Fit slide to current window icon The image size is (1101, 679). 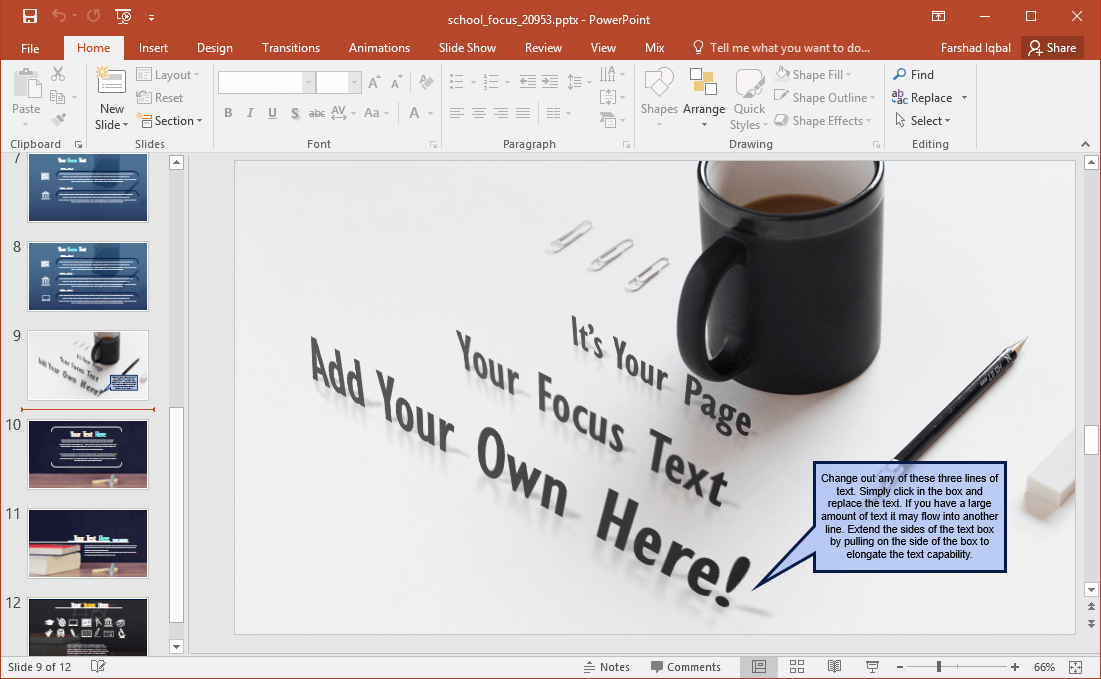[x=1076, y=667]
